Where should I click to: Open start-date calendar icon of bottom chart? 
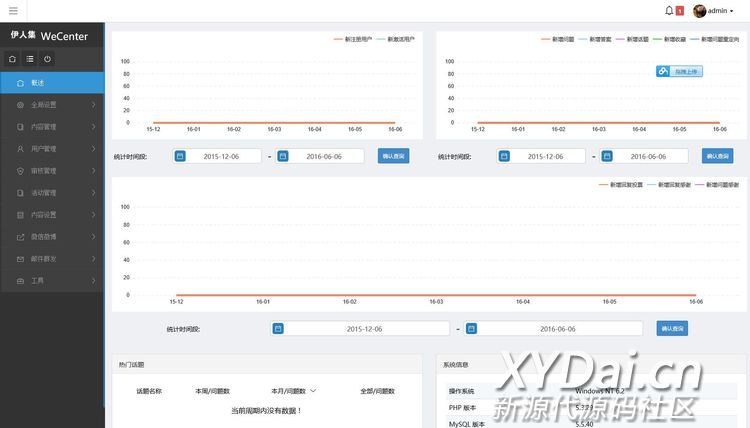[278, 329]
